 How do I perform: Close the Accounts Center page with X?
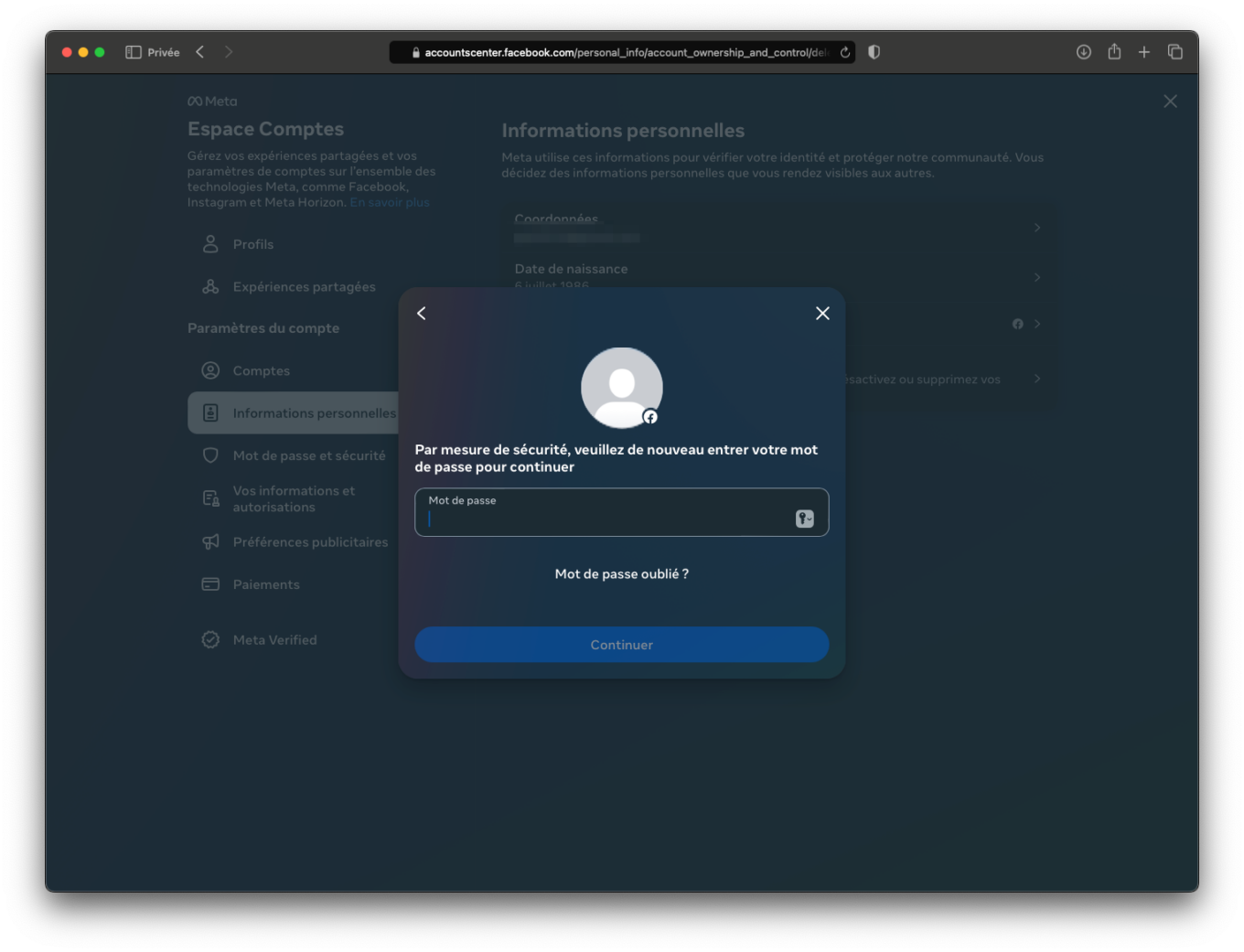[1170, 102]
